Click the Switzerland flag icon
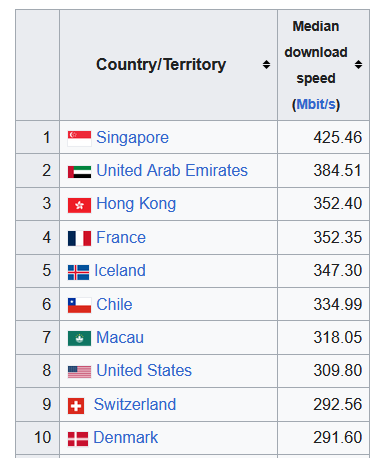 click(x=76, y=406)
